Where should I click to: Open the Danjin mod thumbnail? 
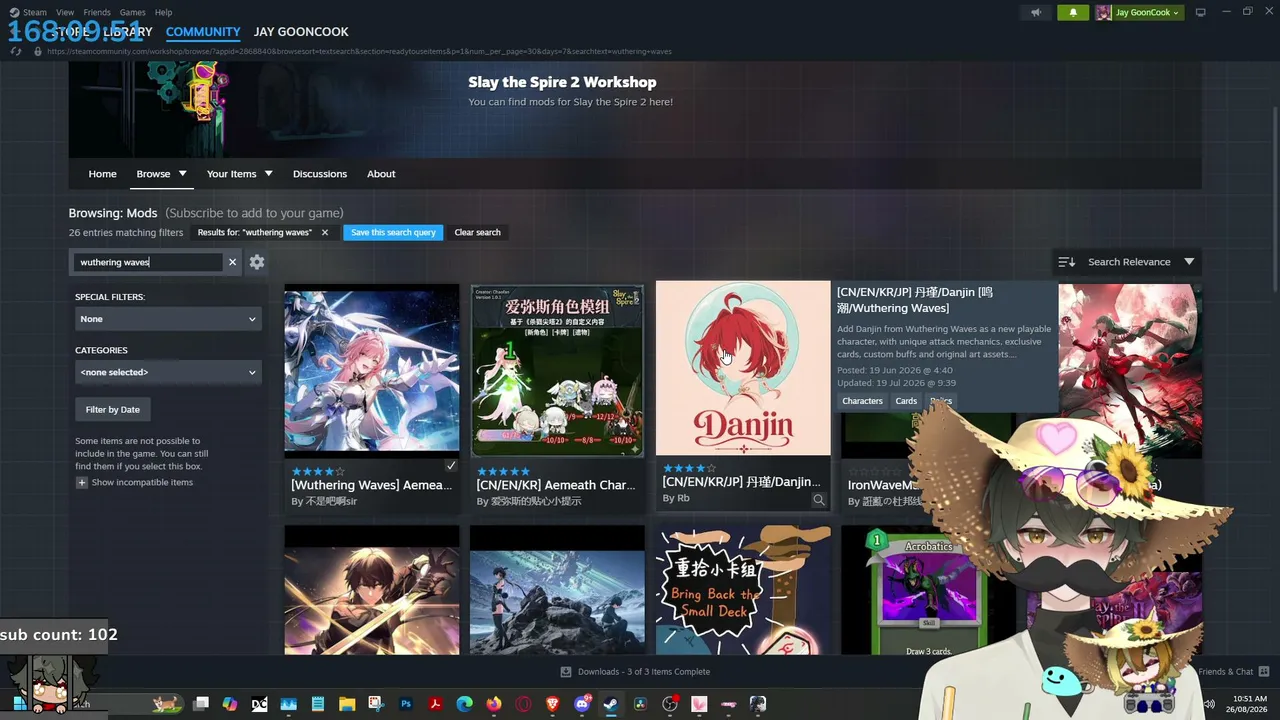(x=743, y=368)
